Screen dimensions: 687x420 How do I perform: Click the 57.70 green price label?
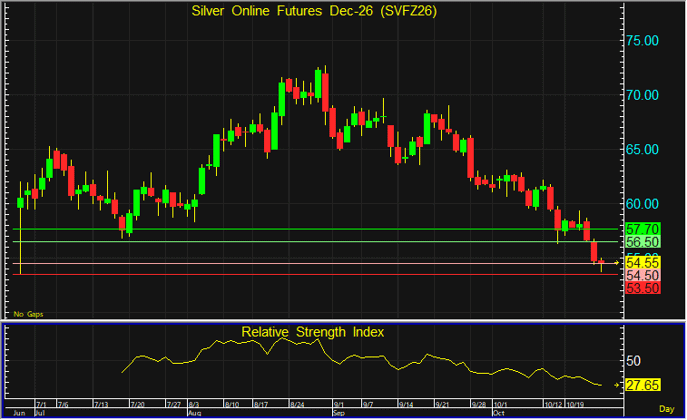pyautogui.click(x=642, y=229)
